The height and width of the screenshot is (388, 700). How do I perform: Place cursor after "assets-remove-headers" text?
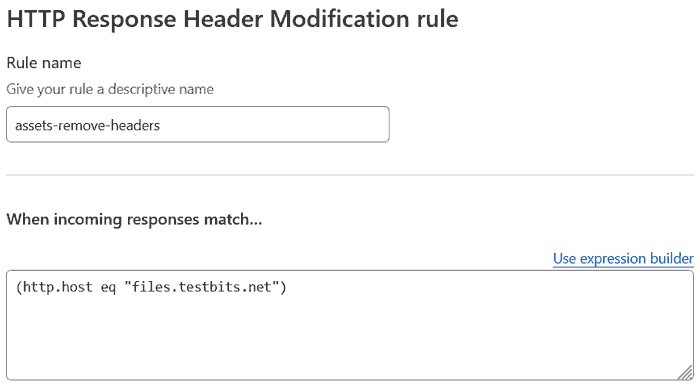click(x=160, y=125)
